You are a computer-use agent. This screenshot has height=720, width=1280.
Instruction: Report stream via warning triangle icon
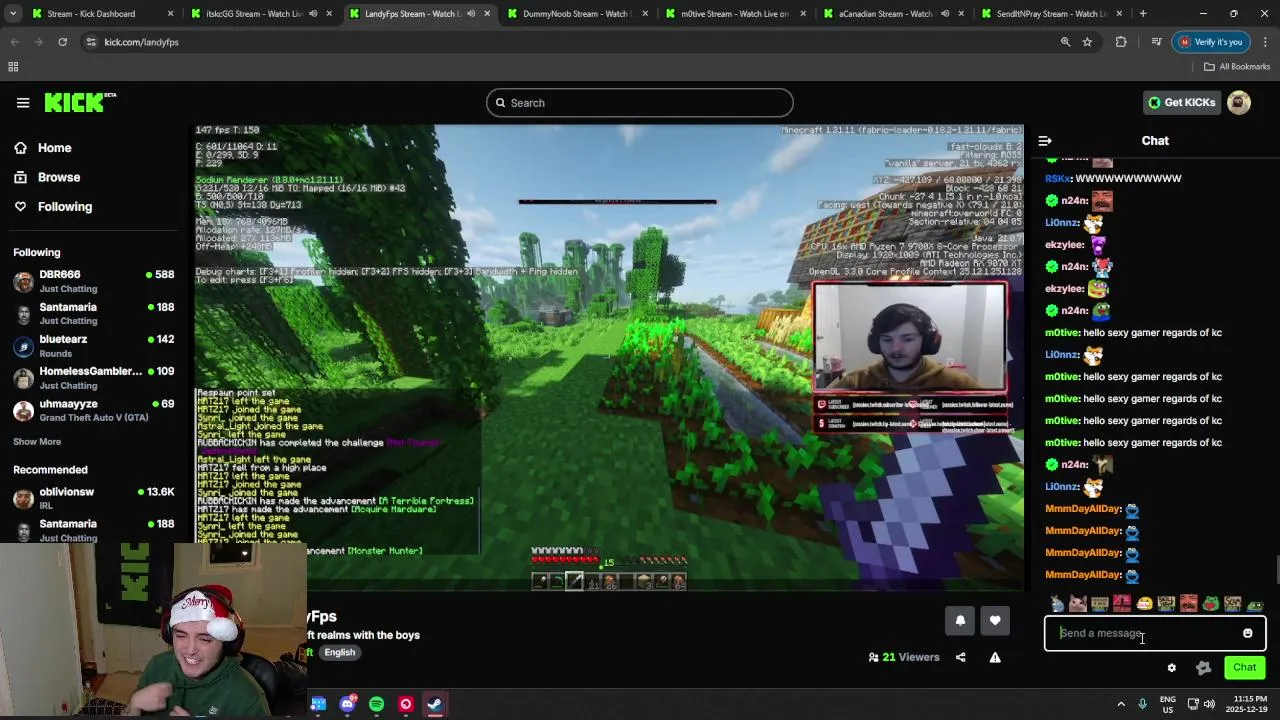coord(995,657)
